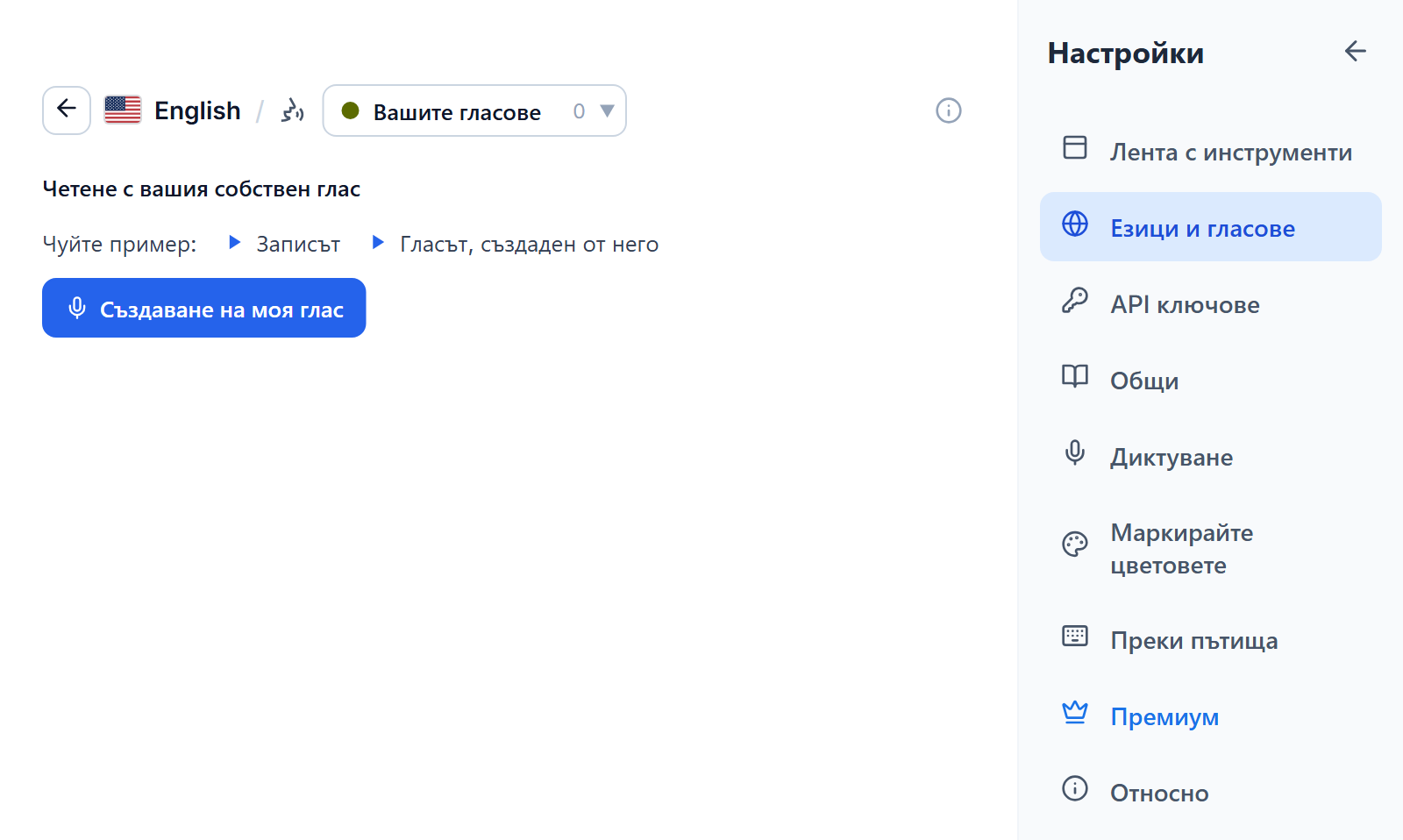Open the Преки пътища section
The height and width of the screenshot is (840, 1403).
[x=1211, y=639]
